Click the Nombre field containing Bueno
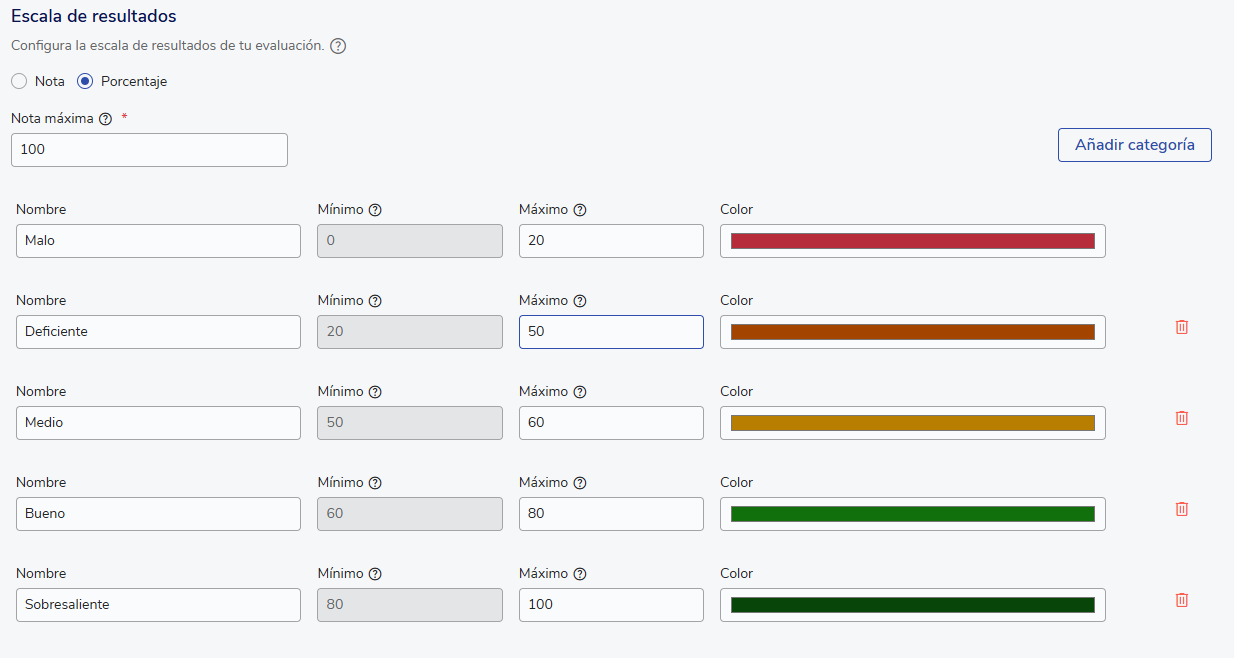1234x658 pixels. 158,514
